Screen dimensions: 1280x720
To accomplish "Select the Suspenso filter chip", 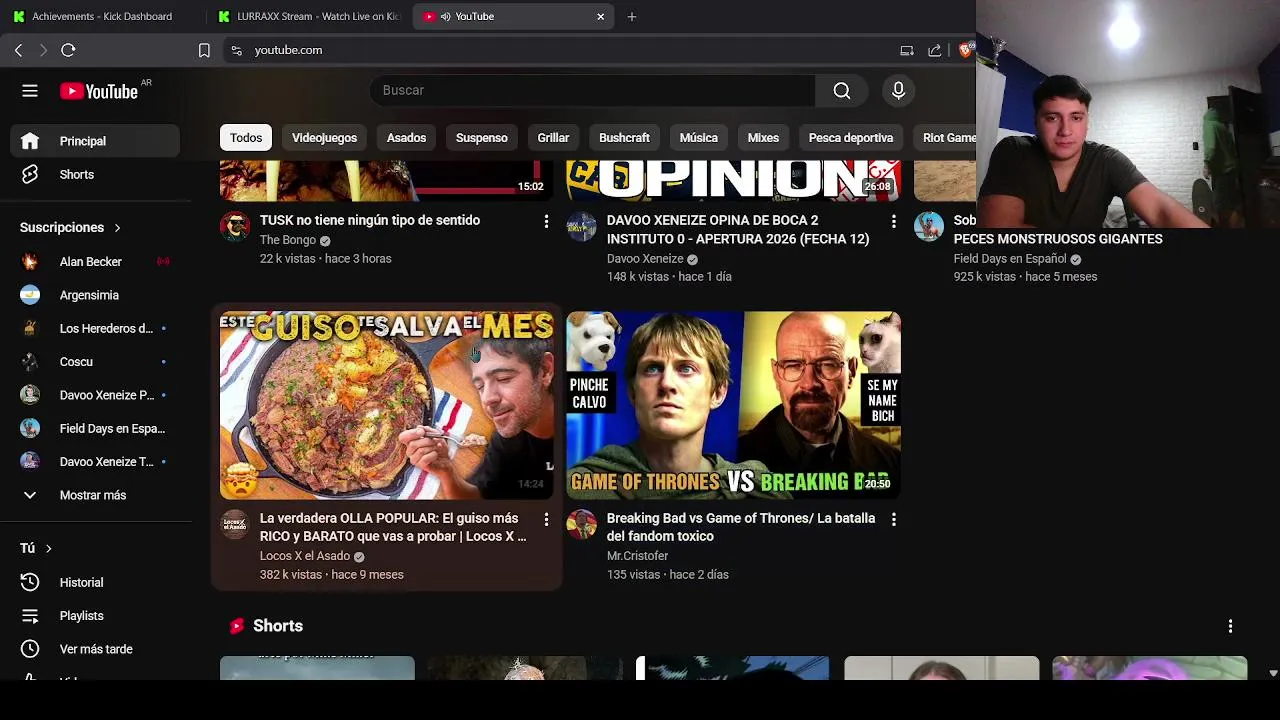I will pyautogui.click(x=482, y=138).
